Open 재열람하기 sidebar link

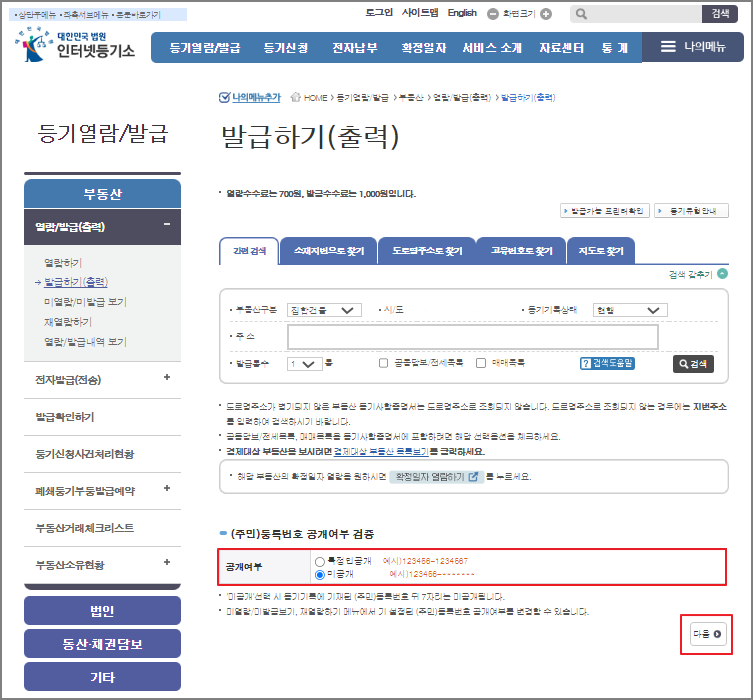(x=68, y=322)
